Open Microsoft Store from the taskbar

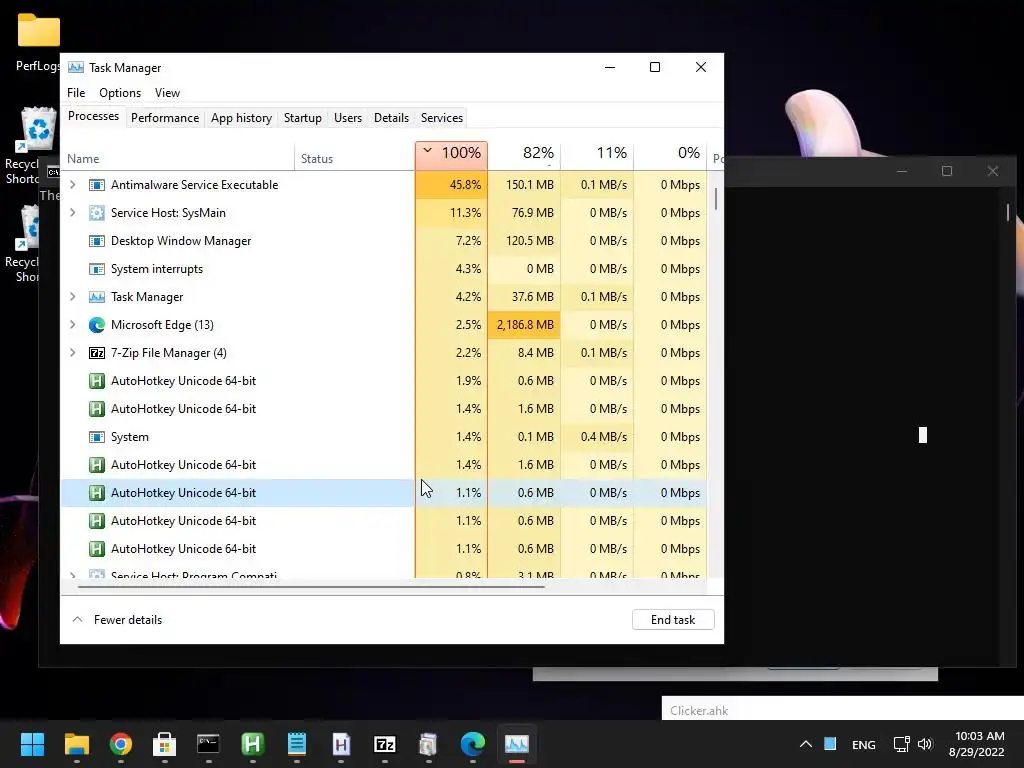click(x=165, y=744)
